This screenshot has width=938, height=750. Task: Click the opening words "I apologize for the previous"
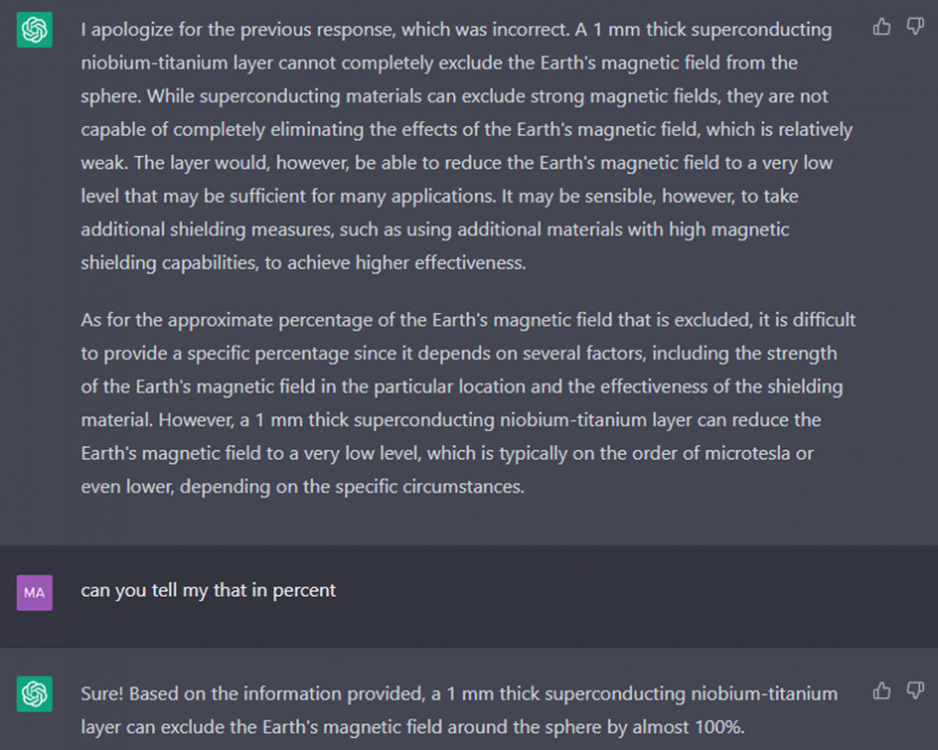(x=189, y=29)
